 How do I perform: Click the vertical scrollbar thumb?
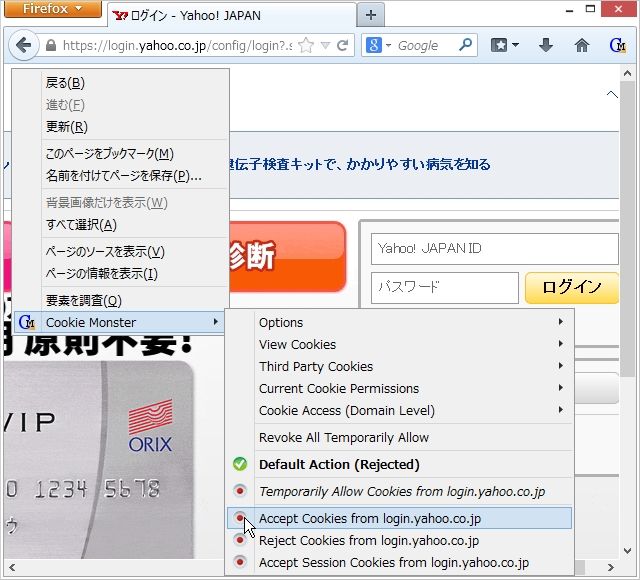click(x=627, y=229)
